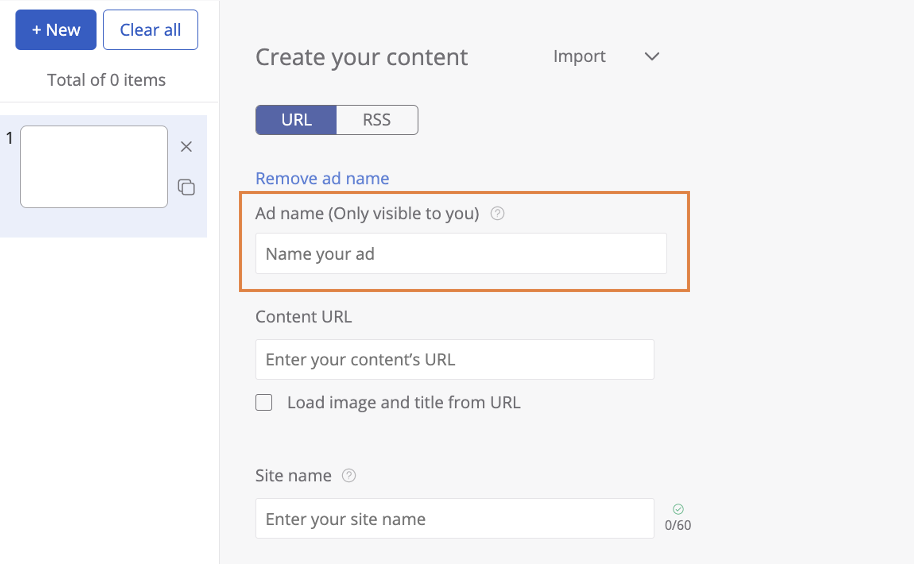Open the Site name help icon
This screenshot has height=564, width=914.
(349, 476)
